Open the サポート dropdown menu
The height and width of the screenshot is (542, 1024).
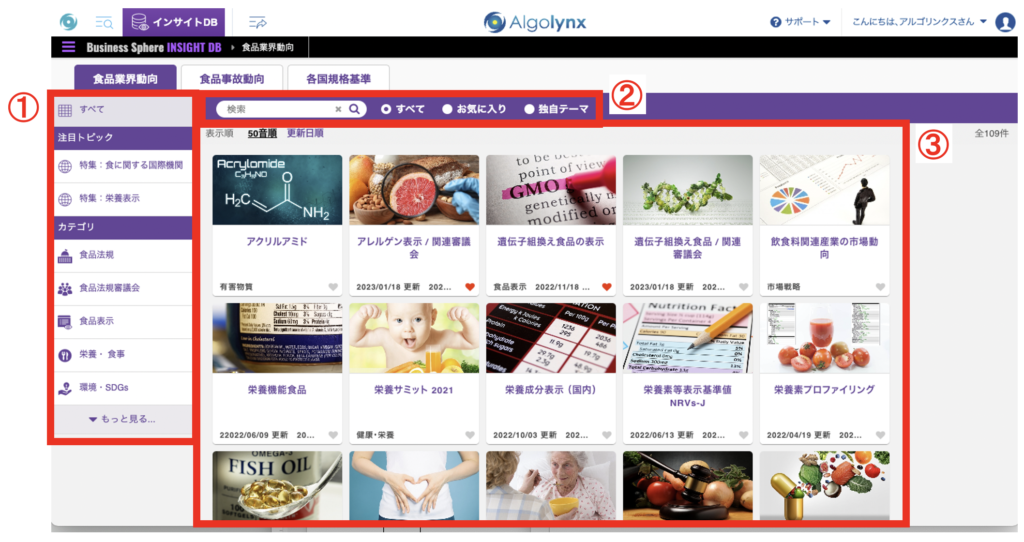(801, 22)
